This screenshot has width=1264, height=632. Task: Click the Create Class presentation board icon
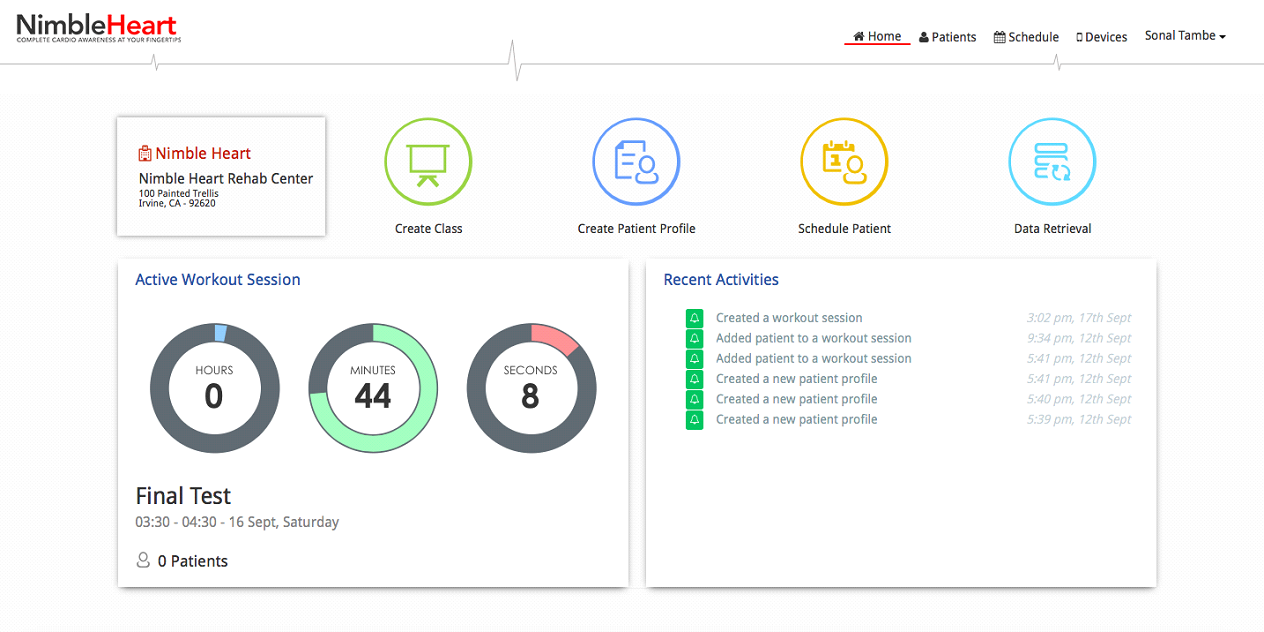(428, 161)
